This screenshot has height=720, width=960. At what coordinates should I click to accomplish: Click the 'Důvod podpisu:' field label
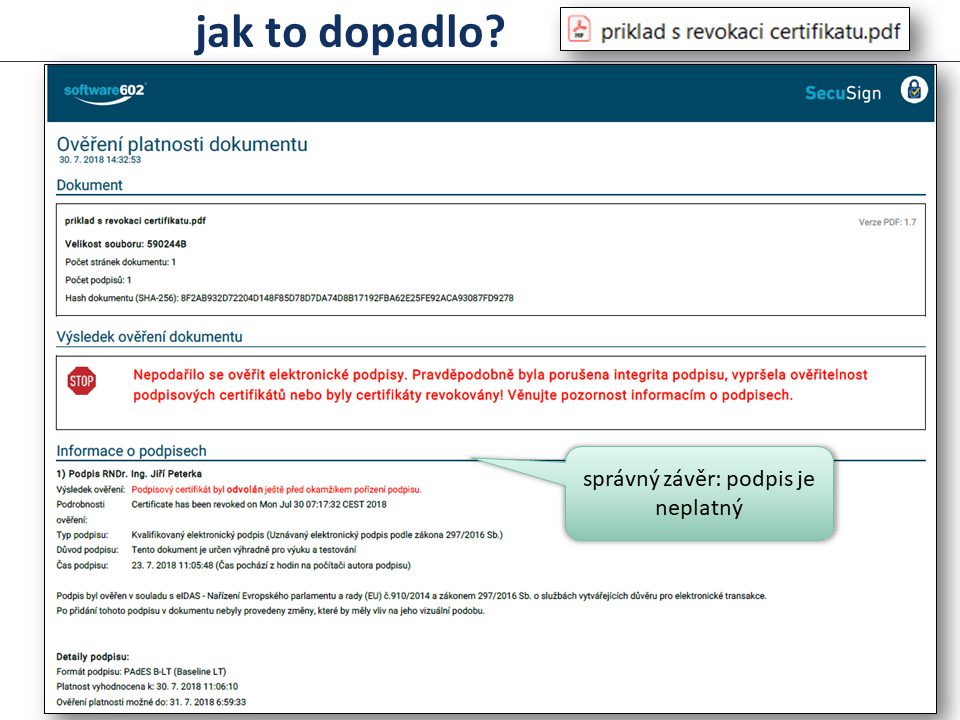[87, 550]
